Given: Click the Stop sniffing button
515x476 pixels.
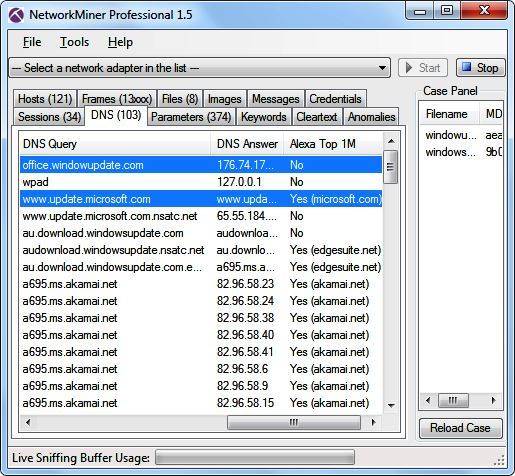Looking at the screenshot, I should (481, 68).
